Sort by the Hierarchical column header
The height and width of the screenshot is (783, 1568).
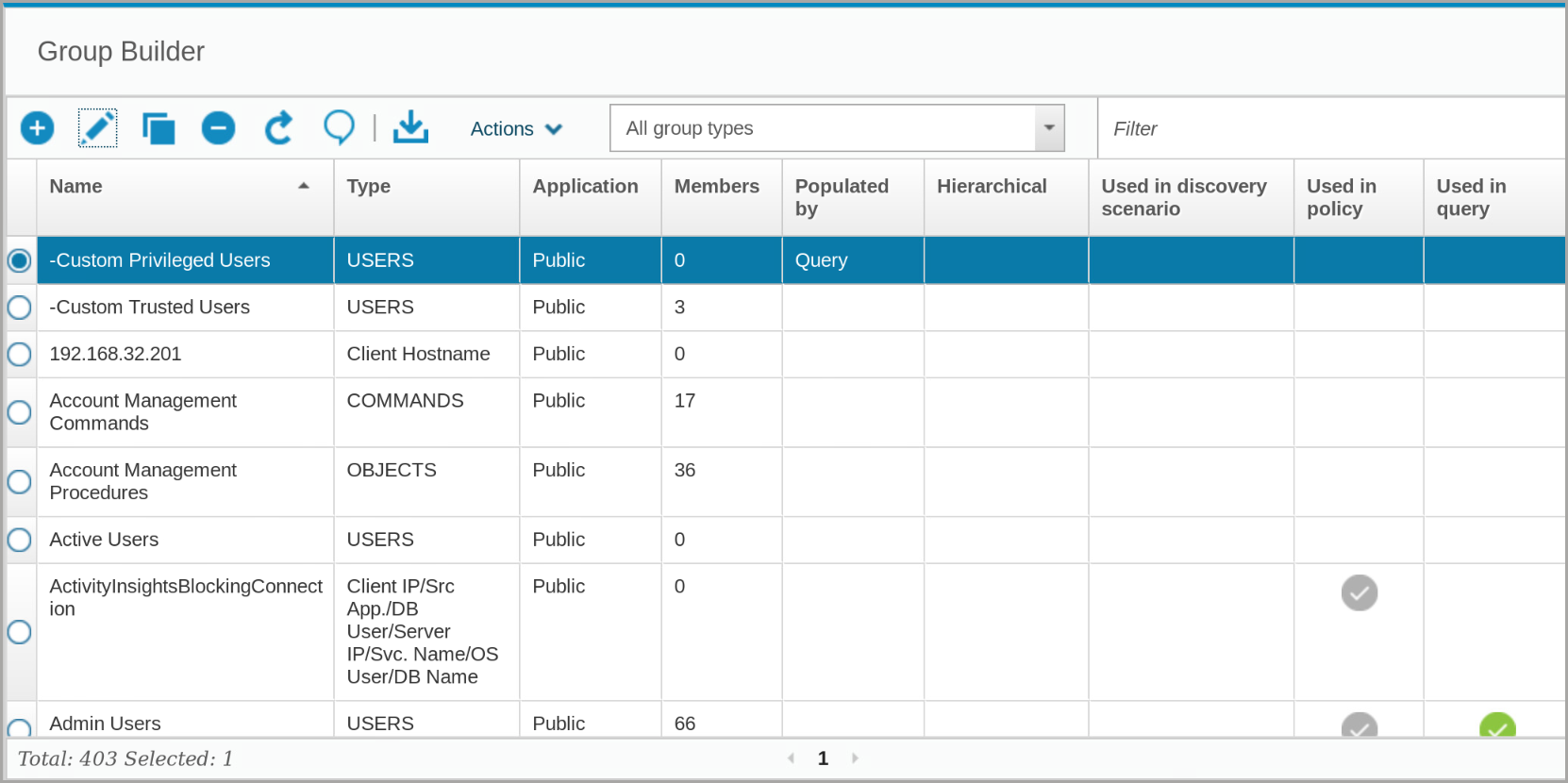point(1006,197)
